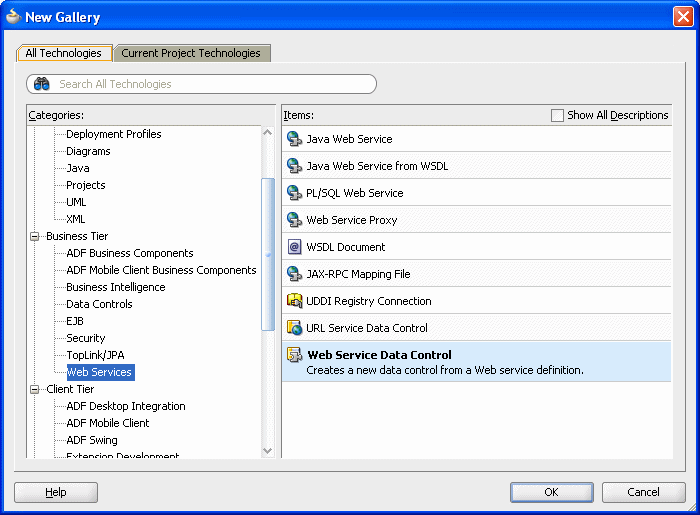This screenshot has height=515, width=700.
Task: Select JAX-RPC Mapping File item text
Action: click(358, 274)
